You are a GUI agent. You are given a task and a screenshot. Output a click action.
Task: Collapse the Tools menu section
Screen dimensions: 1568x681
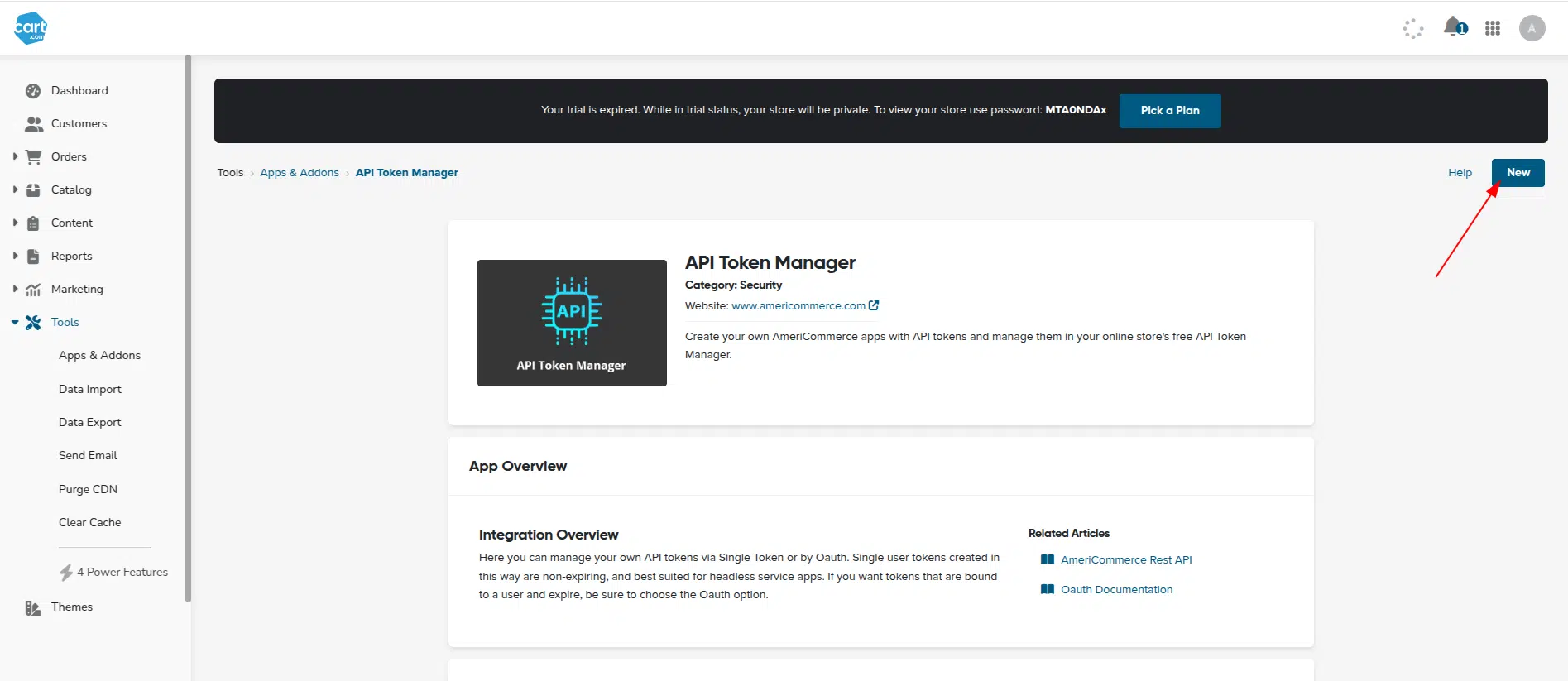pyautogui.click(x=15, y=323)
